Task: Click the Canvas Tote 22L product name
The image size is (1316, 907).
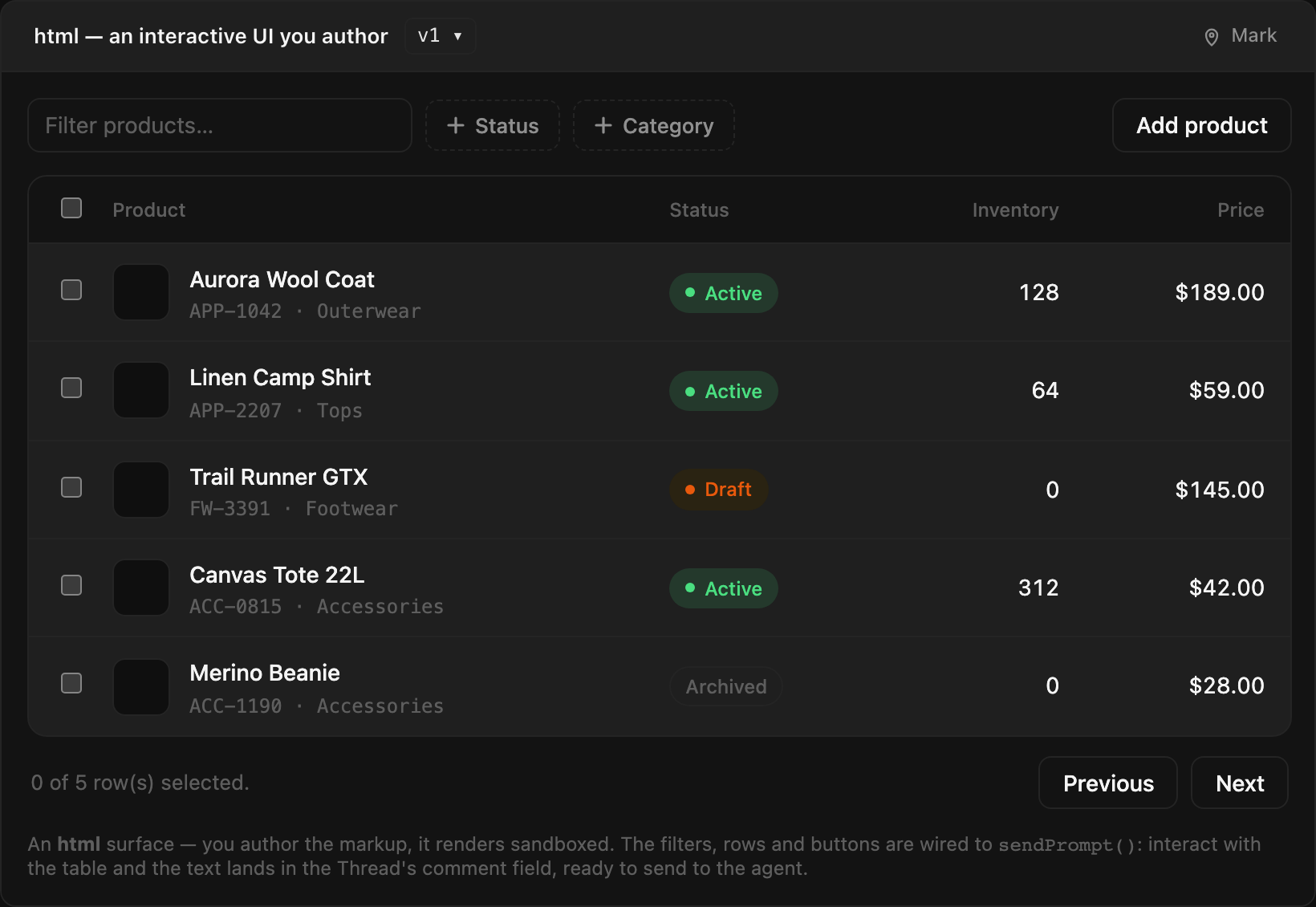Action: pos(277,575)
